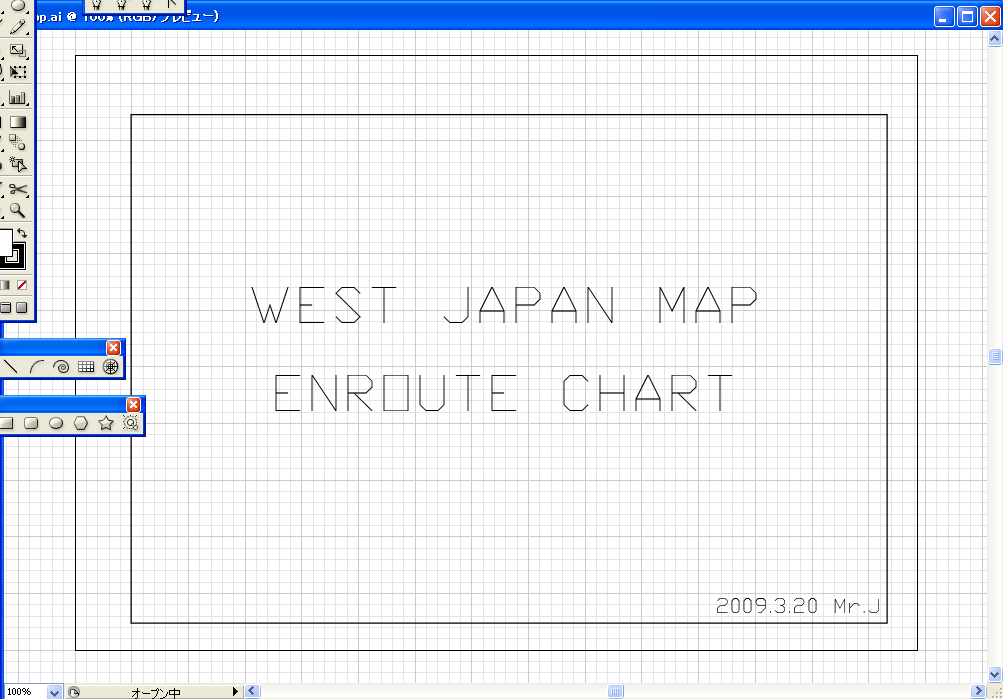Viewport: 1003px width, 699px height.
Task: Click the vertical scrollbar thumb
Action: (995, 356)
